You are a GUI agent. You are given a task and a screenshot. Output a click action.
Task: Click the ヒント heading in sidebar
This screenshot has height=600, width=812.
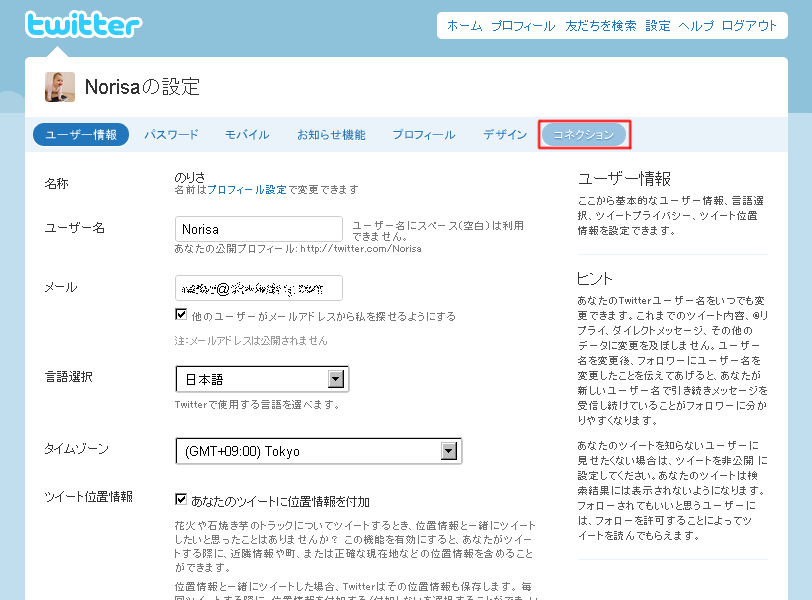pos(595,279)
